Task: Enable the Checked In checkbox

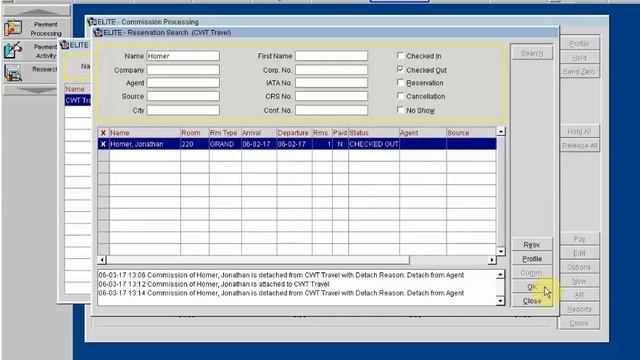Action: point(400,56)
